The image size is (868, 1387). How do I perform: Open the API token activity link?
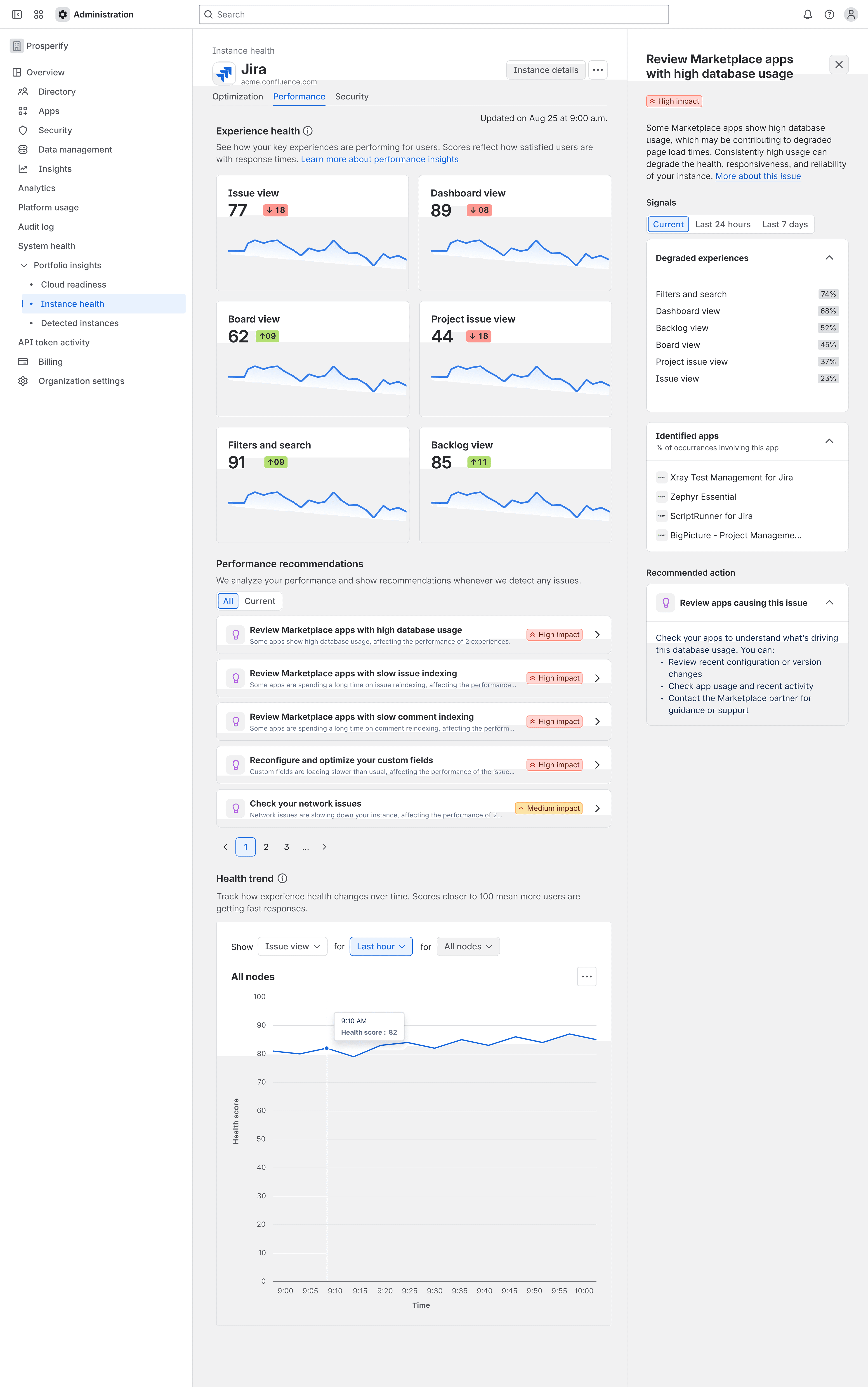54,343
